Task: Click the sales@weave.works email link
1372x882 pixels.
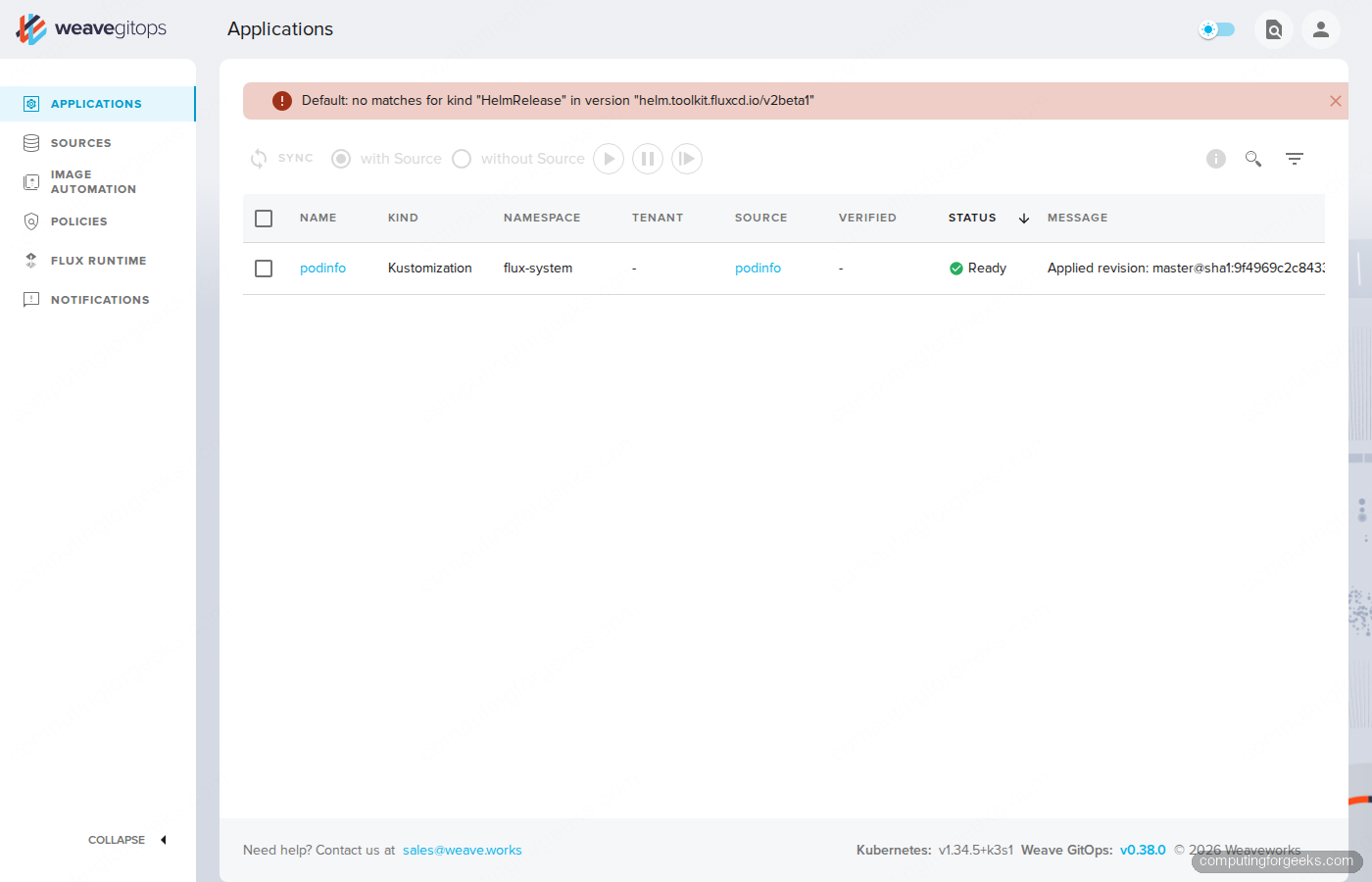Action: 463,850
